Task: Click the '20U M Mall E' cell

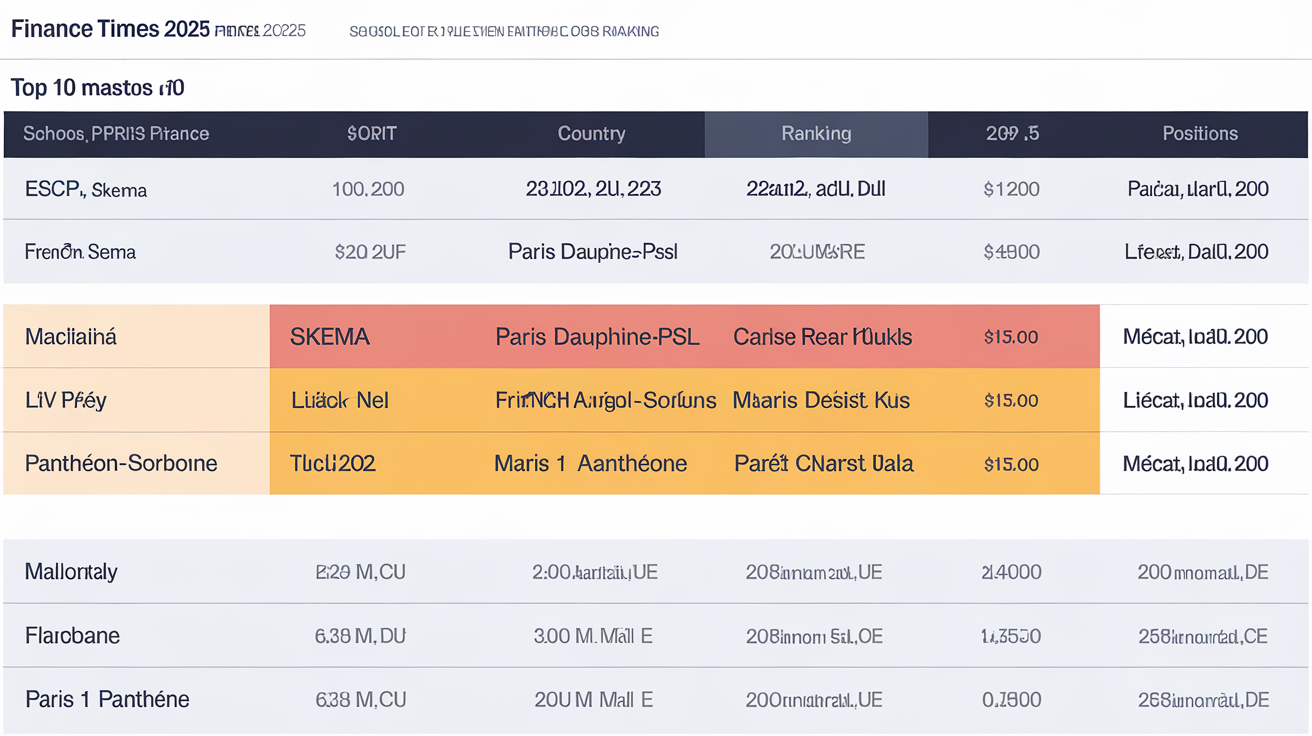Action: pyautogui.click(x=593, y=700)
